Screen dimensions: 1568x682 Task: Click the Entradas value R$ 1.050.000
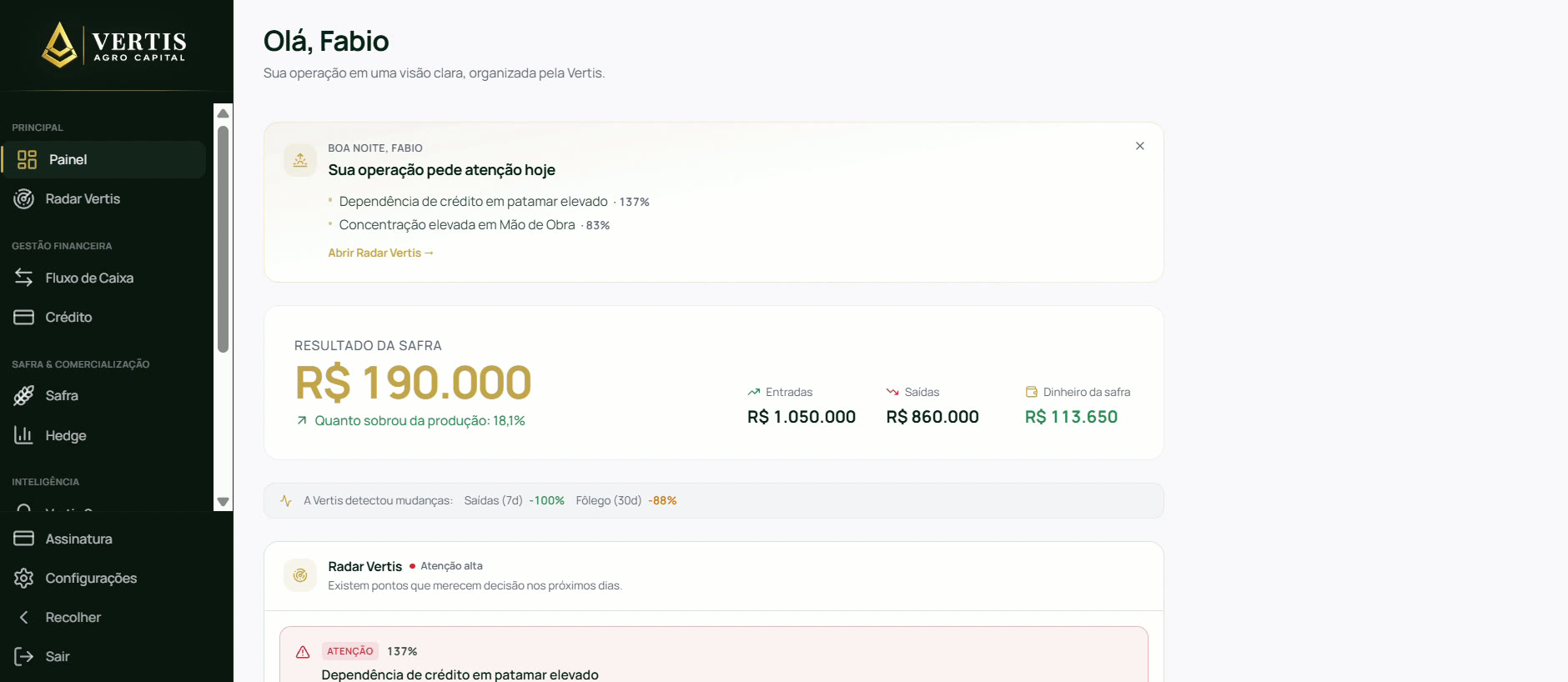[x=802, y=417]
